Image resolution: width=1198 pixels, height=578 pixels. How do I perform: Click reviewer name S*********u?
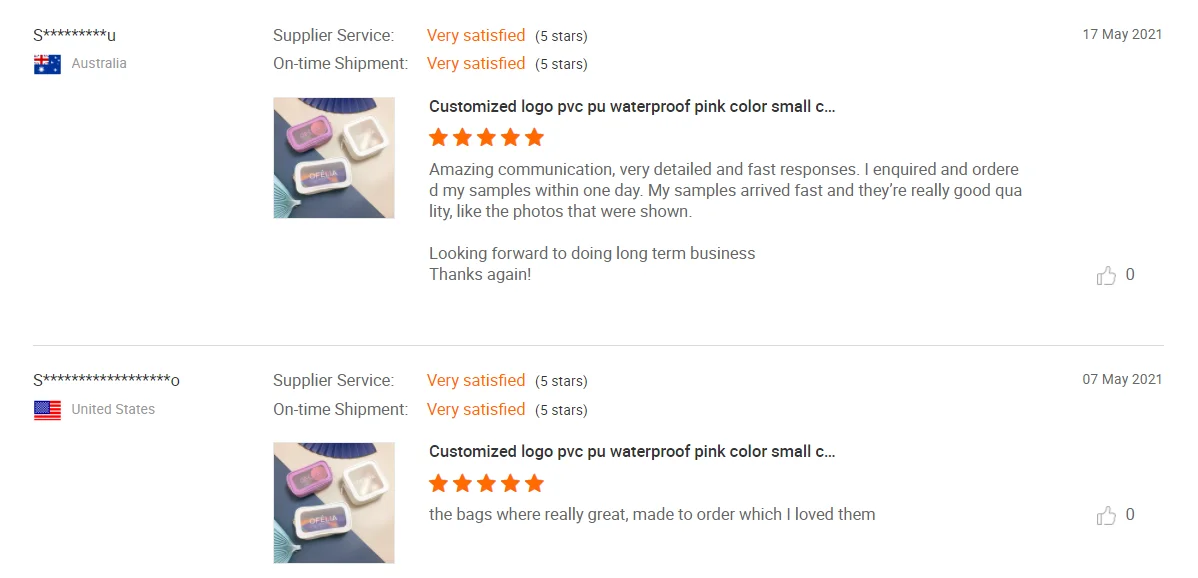[x=75, y=36]
